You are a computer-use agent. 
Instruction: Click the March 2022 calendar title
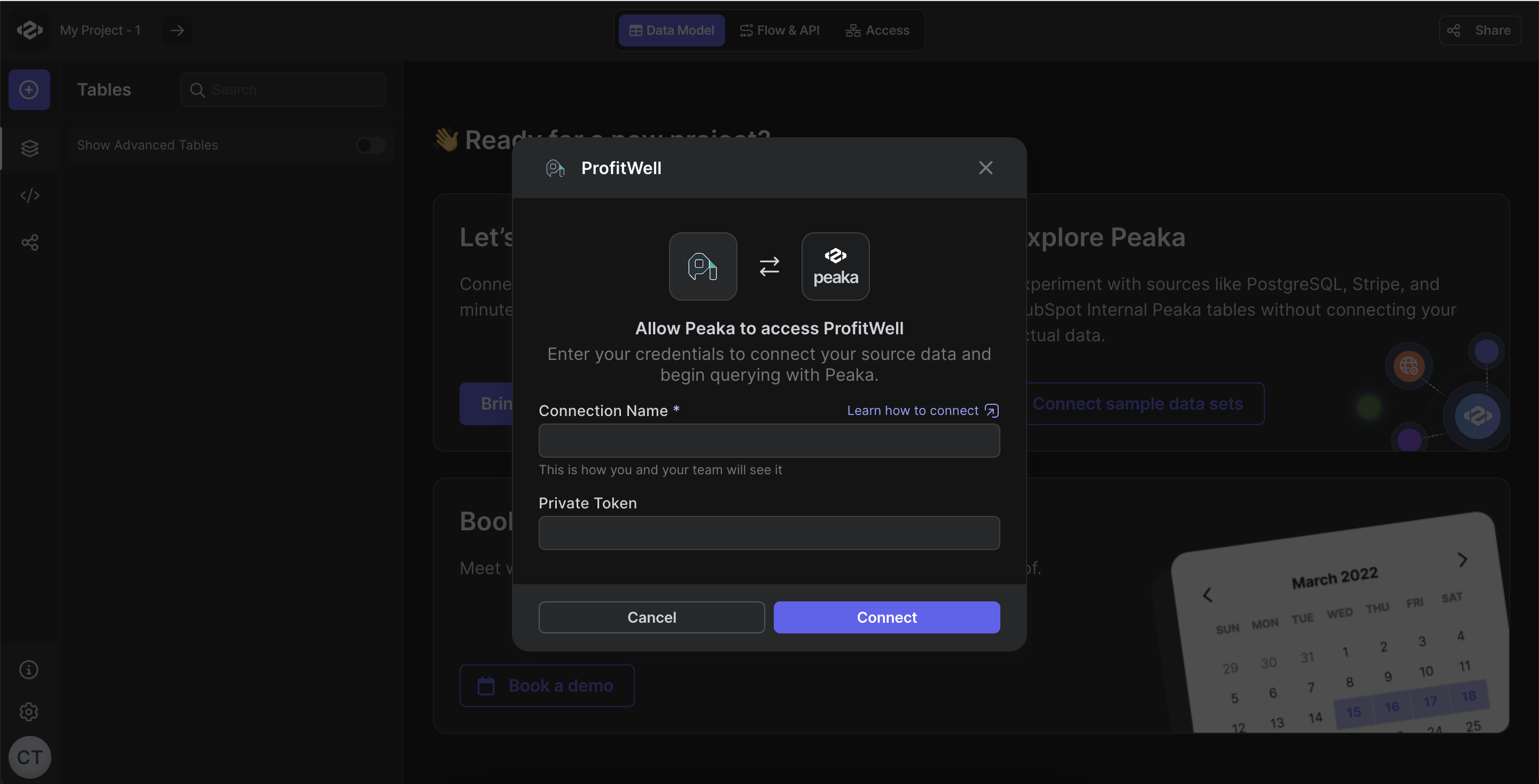(x=1335, y=577)
